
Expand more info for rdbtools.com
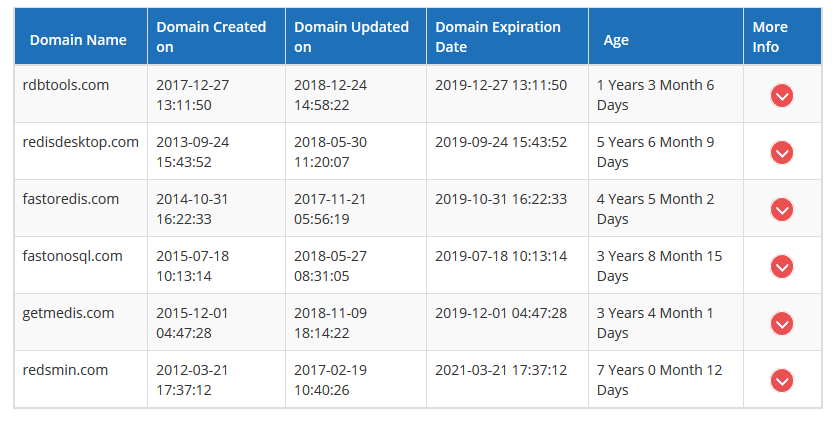pos(782,96)
